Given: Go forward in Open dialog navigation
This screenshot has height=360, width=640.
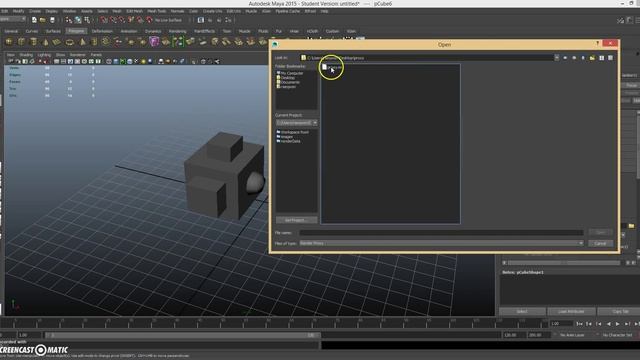Looking at the screenshot, I should pyautogui.click(x=574, y=58).
